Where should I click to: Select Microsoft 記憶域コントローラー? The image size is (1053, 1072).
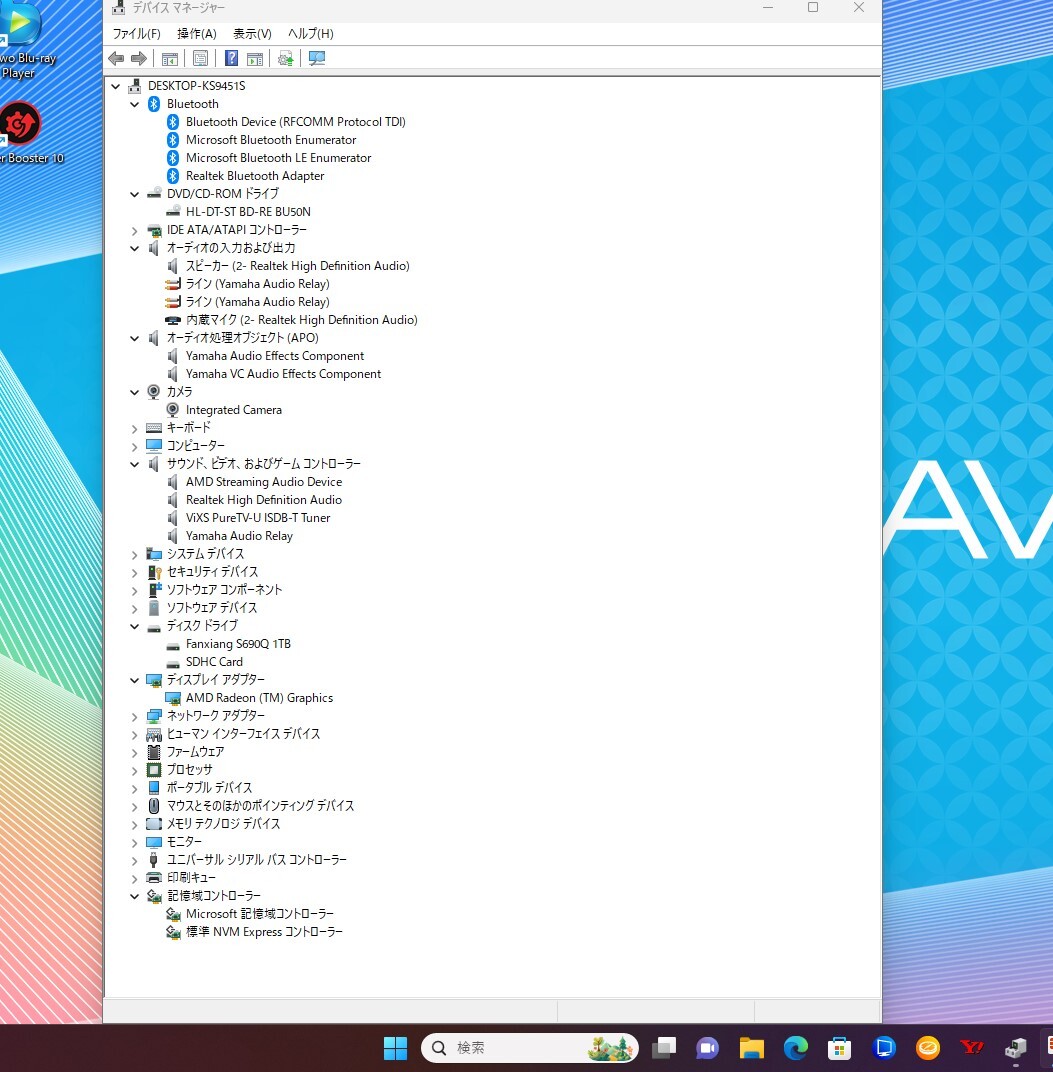tap(260, 914)
